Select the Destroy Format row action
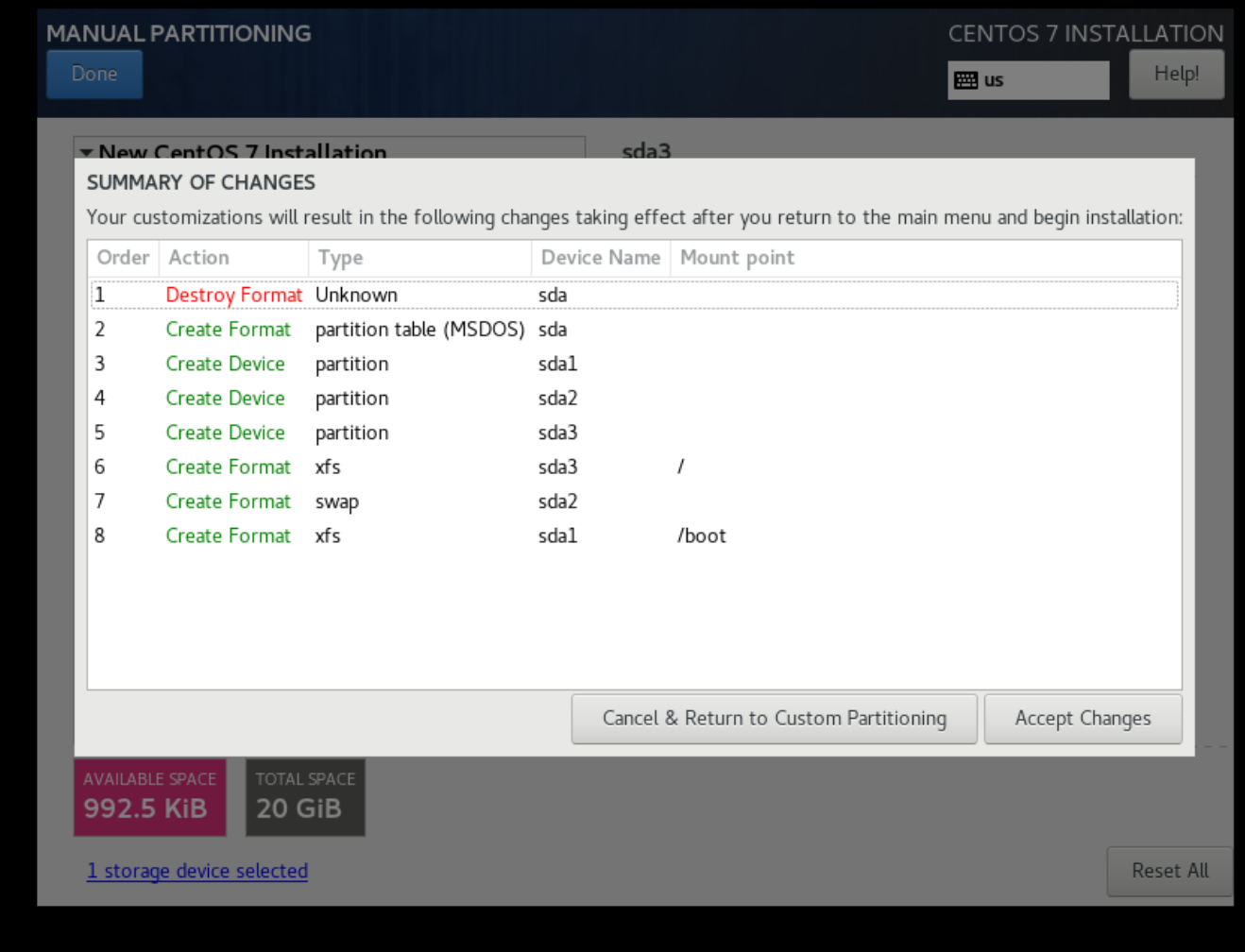Image resolution: width=1245 pixels, height=952 pixels. 233,295
